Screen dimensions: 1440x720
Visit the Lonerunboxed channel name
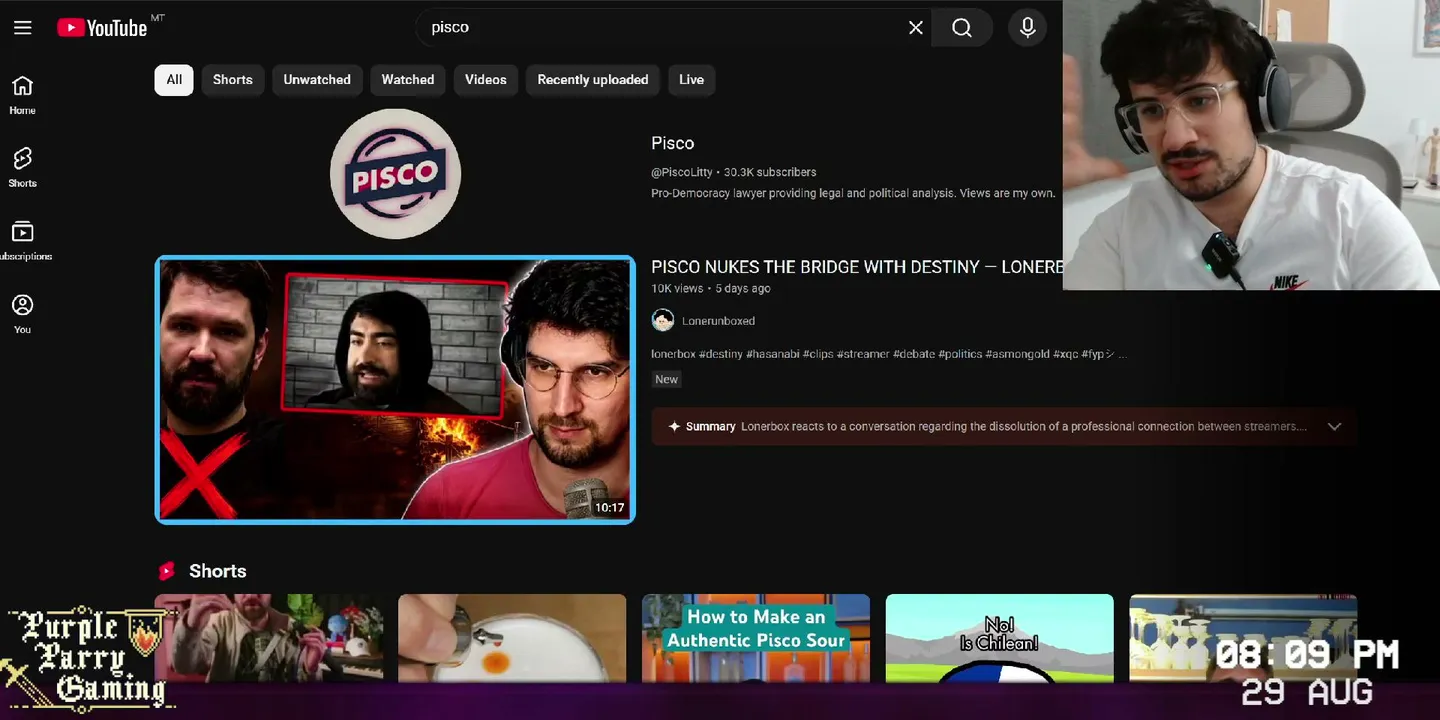718,321
